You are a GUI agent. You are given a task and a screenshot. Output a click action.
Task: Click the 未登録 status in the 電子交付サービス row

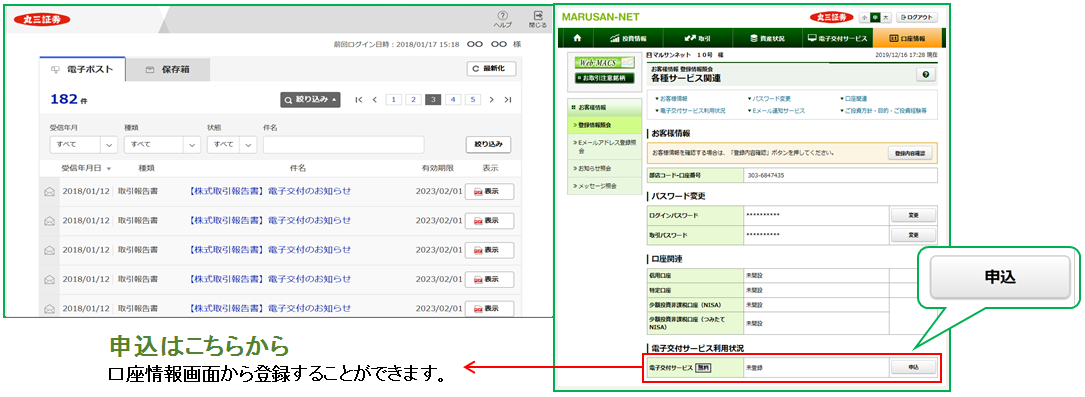(755, 367)
